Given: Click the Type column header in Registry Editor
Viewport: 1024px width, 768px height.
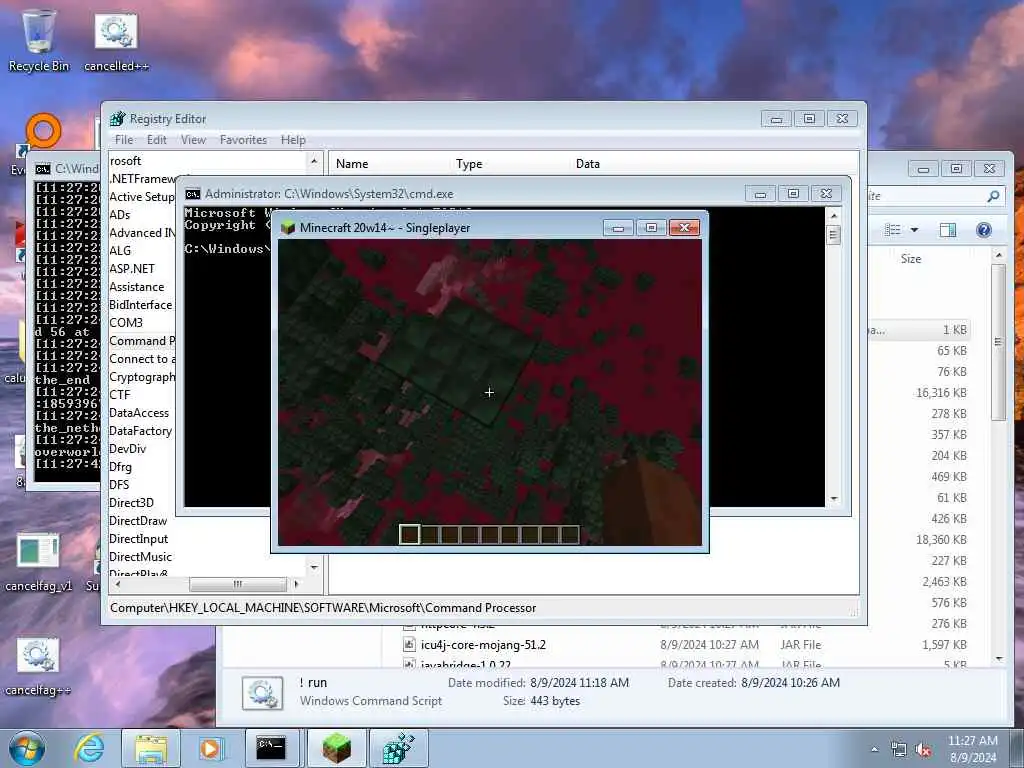Looking at the screenshot, I should coord(469,164).
